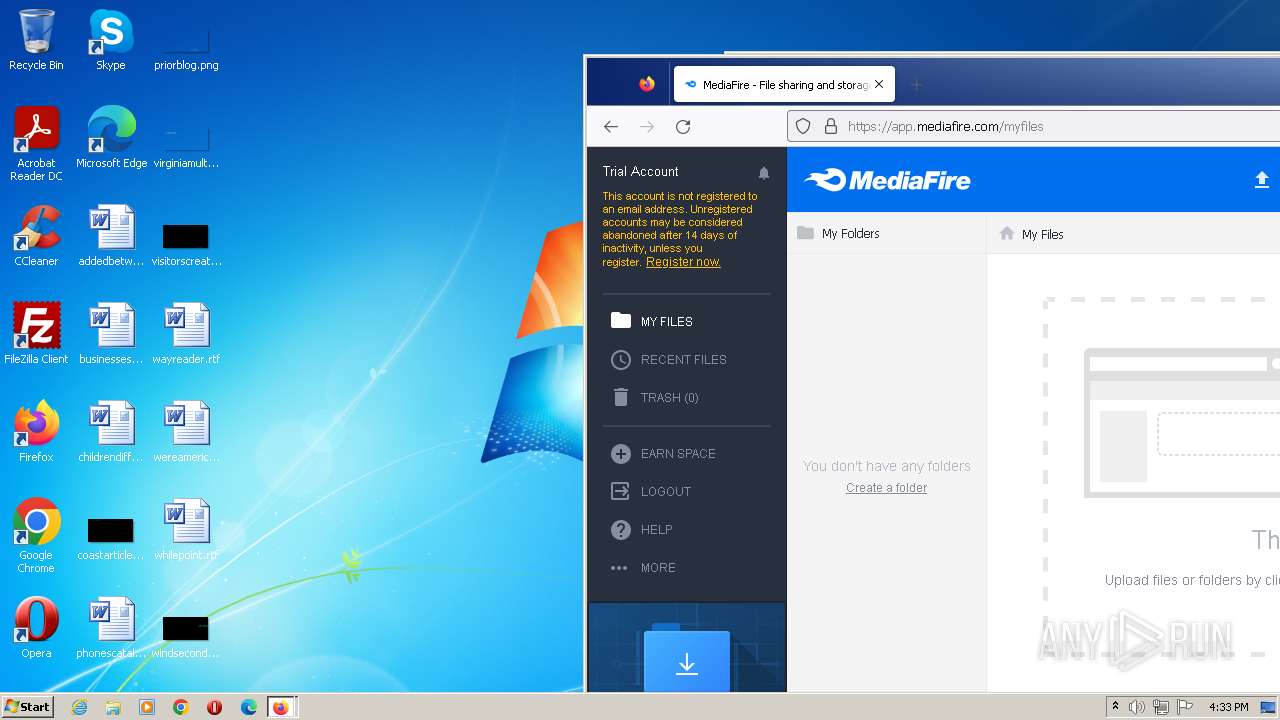Click the 4:33 PM clock

(x=1228, y=707)
